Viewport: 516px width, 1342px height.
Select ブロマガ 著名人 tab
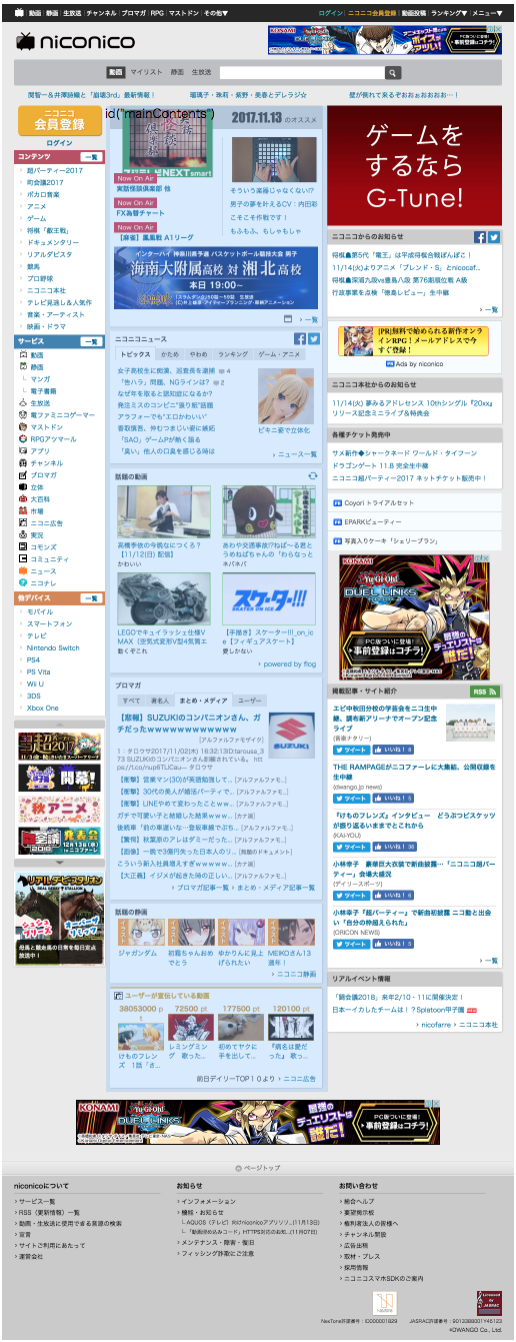pyautogui.click(x=160, y=701)
